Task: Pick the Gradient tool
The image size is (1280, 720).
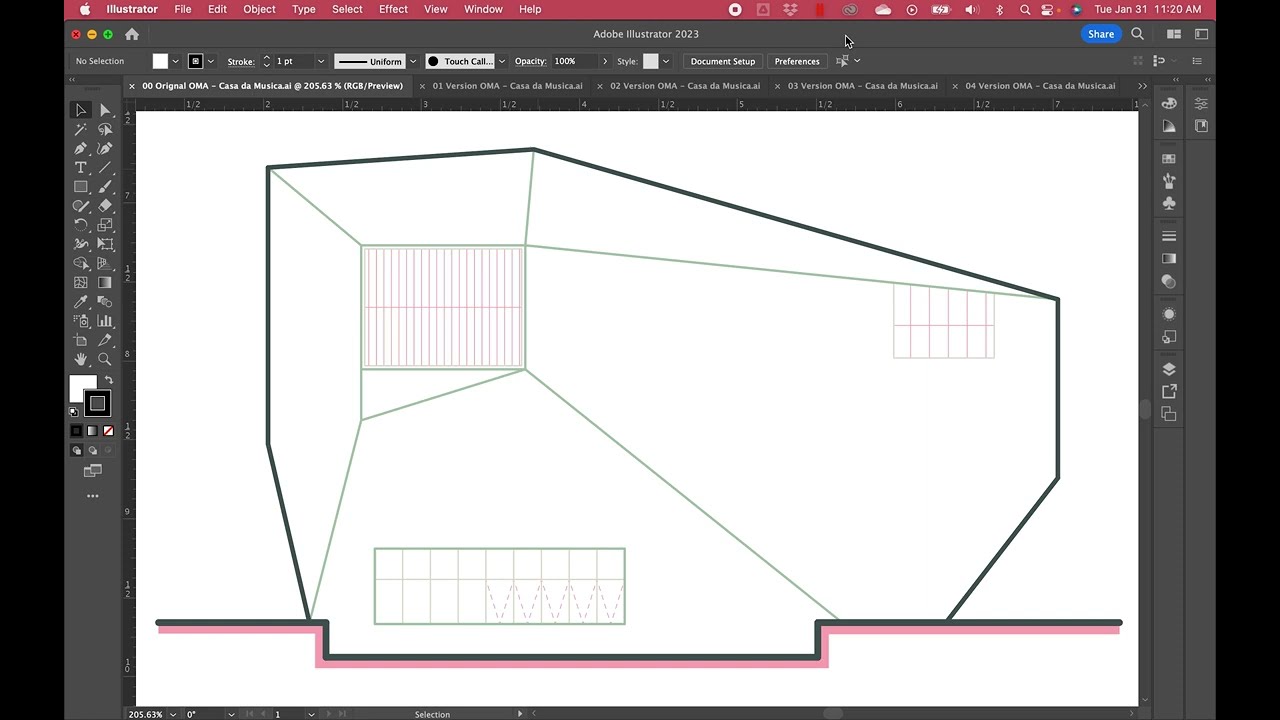Action: click(105, 283)
